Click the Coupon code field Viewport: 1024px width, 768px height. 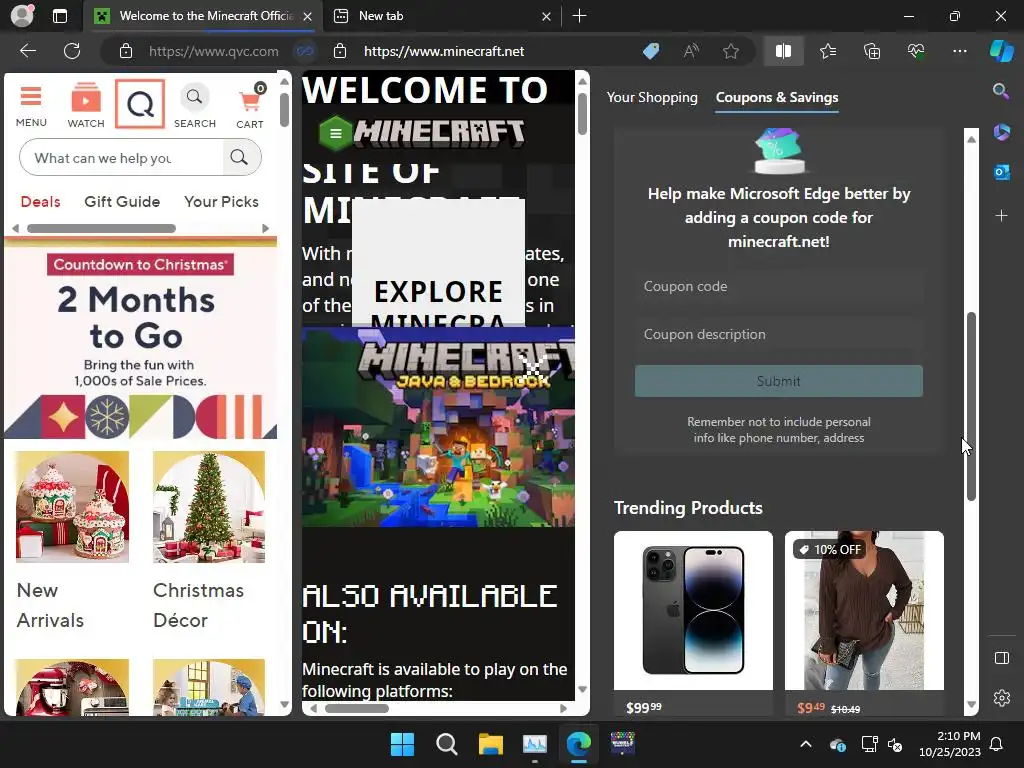pos(778,287)
